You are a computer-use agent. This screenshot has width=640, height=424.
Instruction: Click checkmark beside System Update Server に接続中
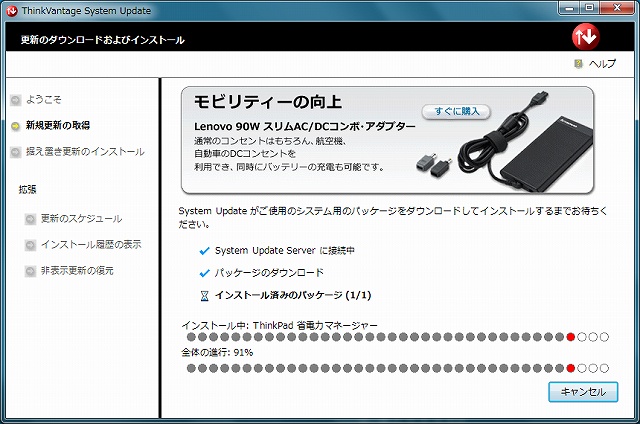(204, 251)
